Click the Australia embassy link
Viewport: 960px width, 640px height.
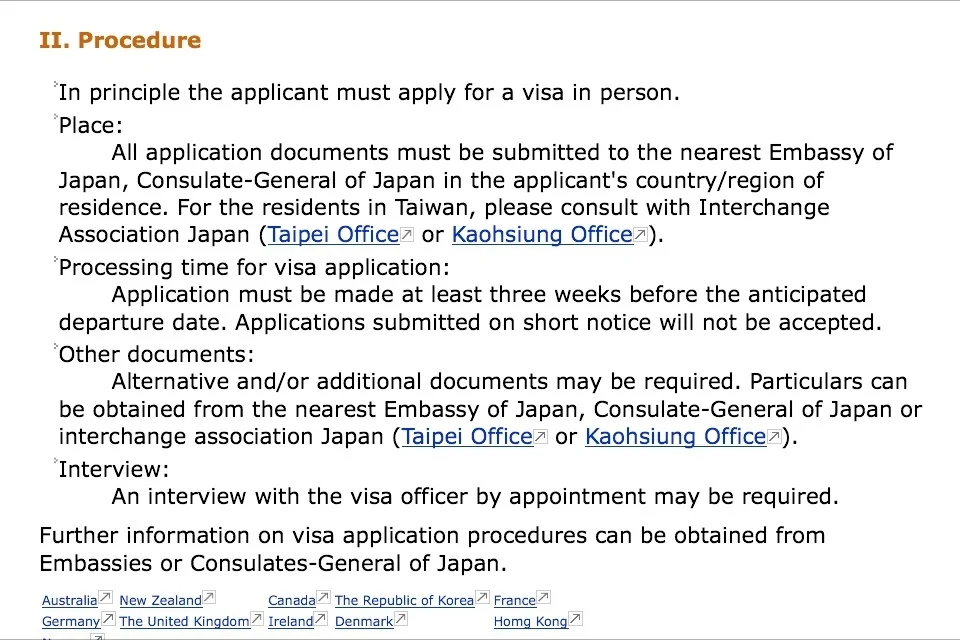tap(70, 600)
